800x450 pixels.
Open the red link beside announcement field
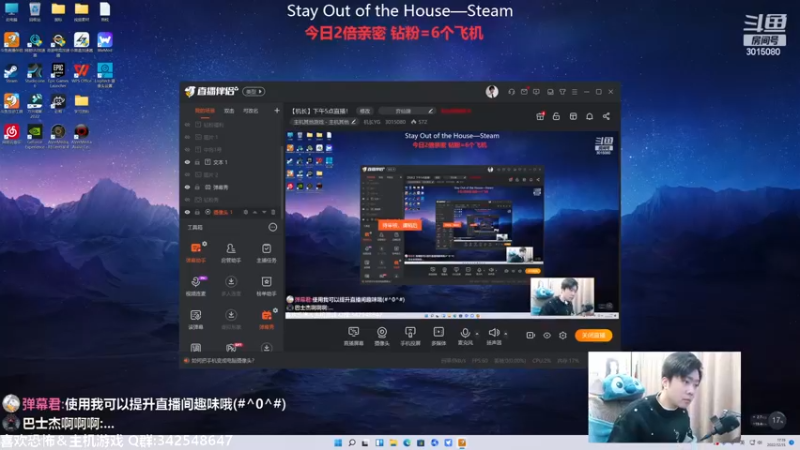456,111
